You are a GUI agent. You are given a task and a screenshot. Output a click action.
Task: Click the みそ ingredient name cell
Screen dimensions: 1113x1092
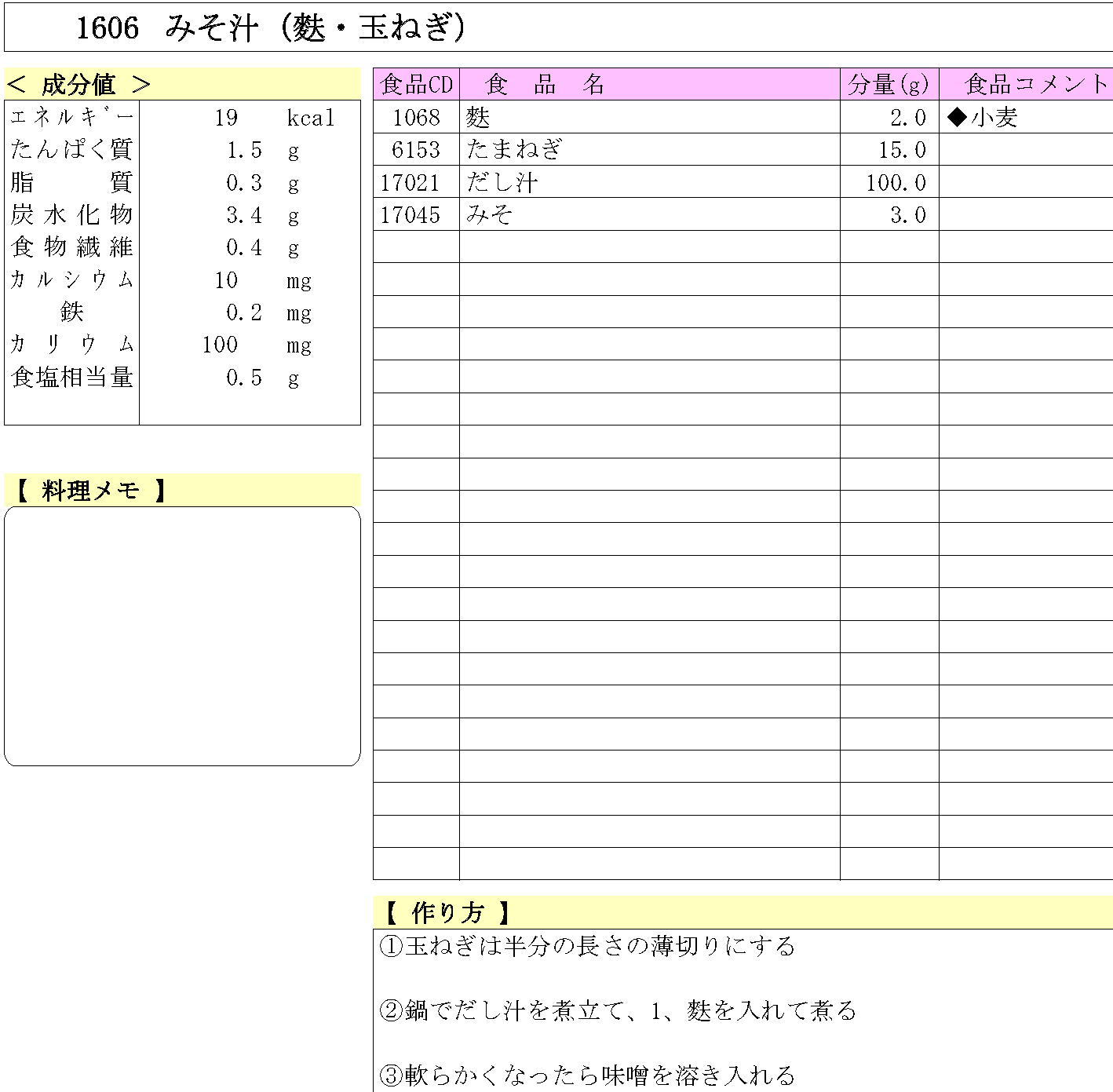coord(490,214)
